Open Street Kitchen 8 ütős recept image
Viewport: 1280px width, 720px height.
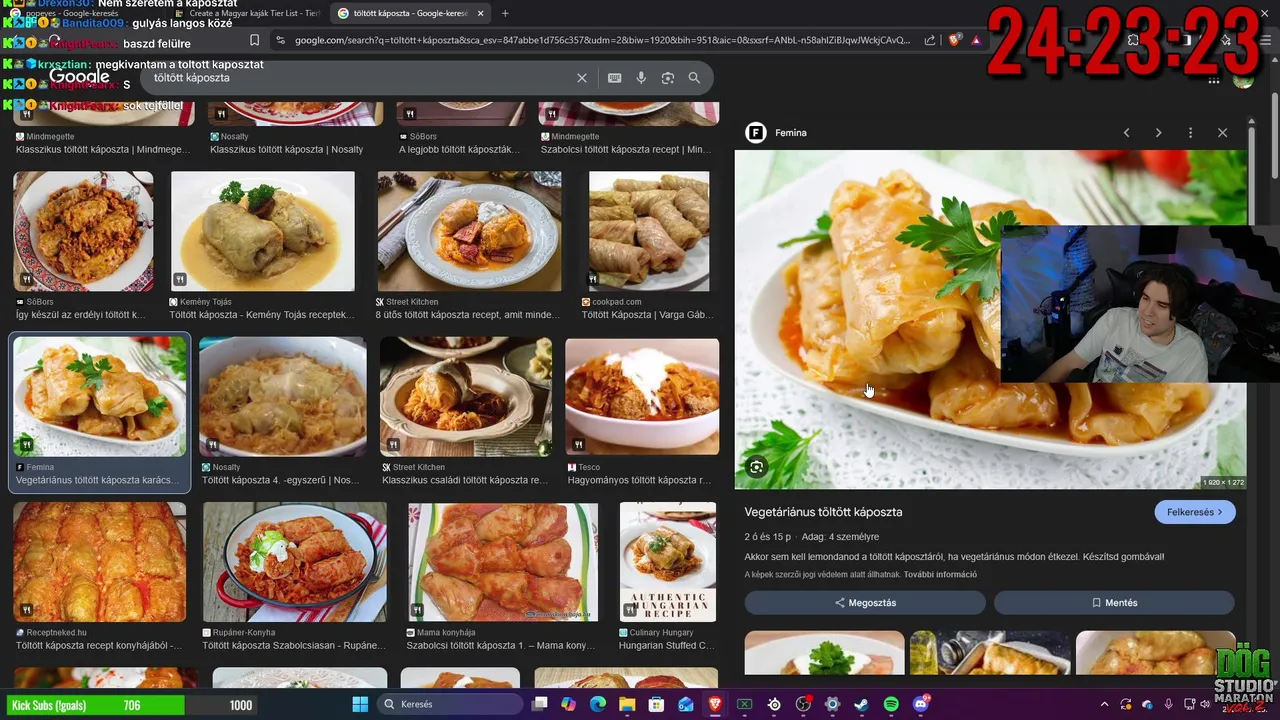469,231
